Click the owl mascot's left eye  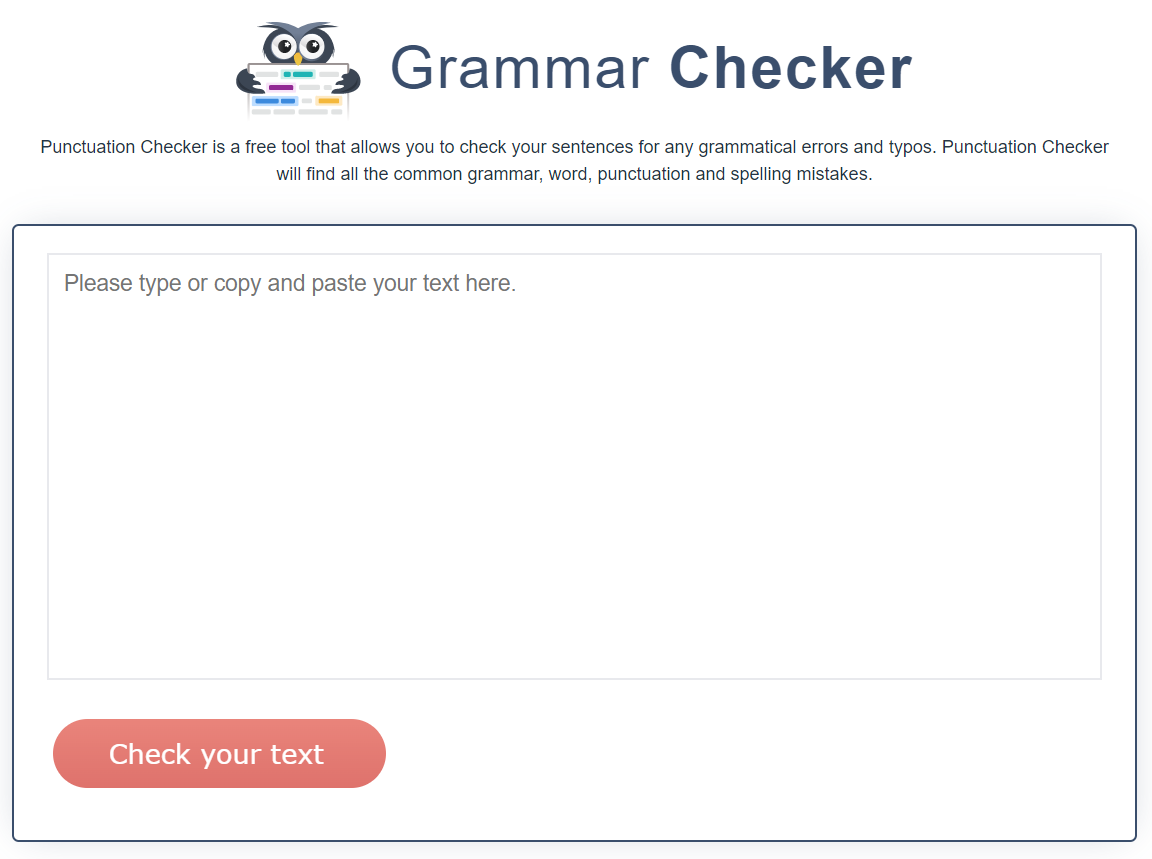tap(284, 46)
